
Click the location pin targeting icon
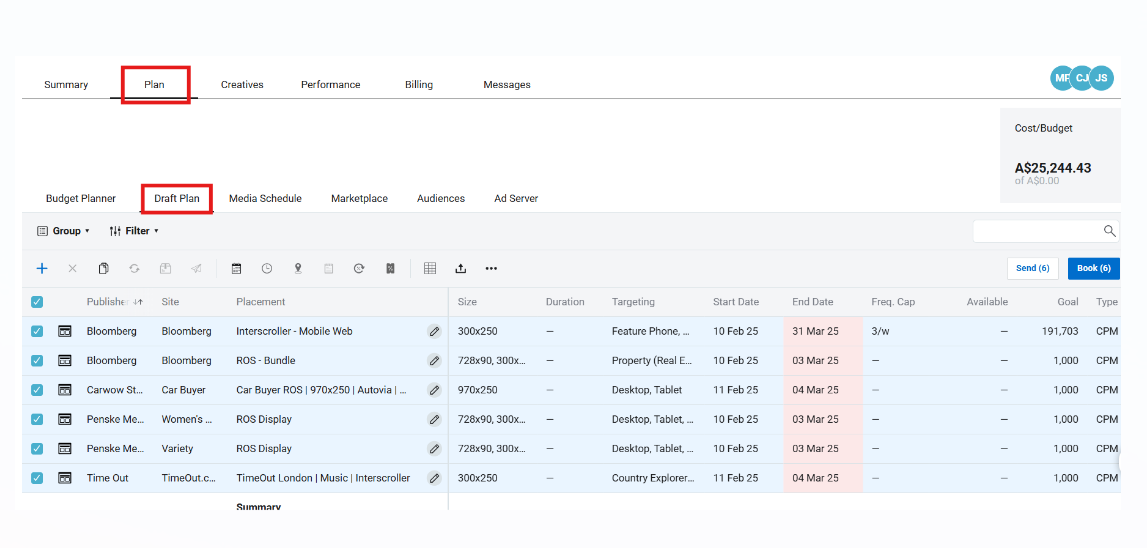298,268
